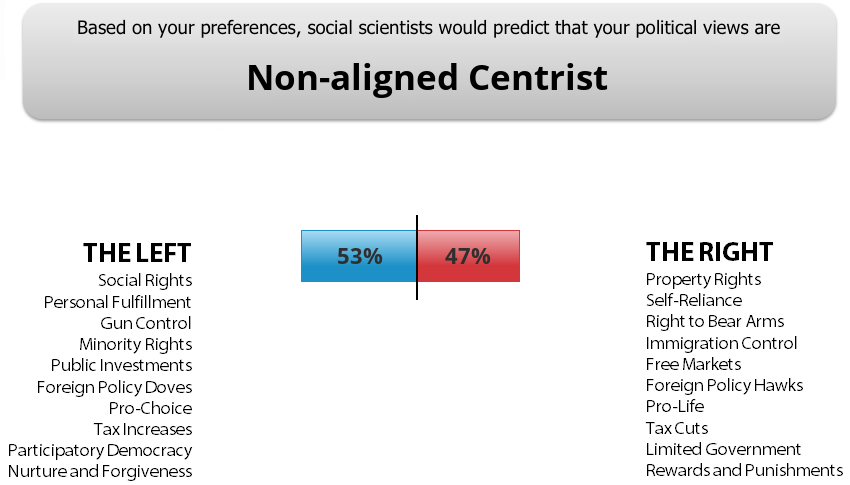Click Personal Fulfillment item
The image size is (850, 485).
[x=118, y=302]
